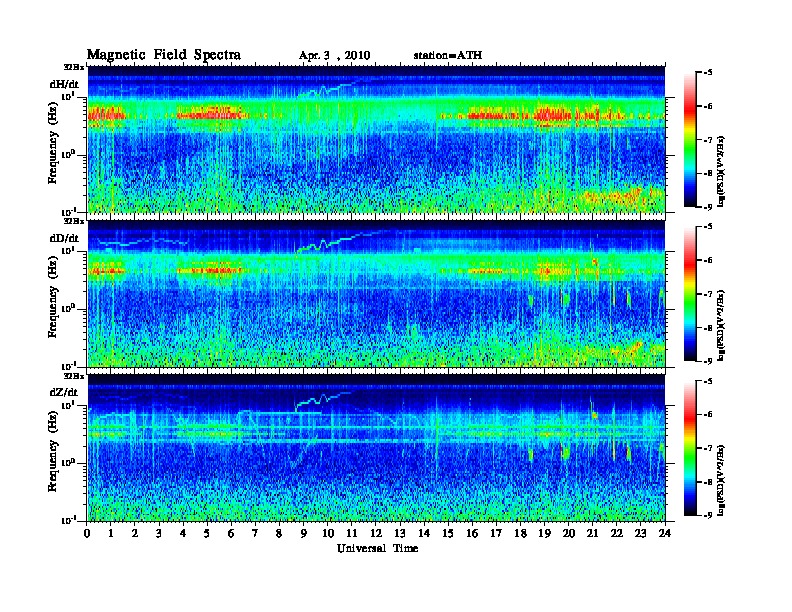Click the 32Hz label atop dD/dt panel
792x612 pixels.
tap(74, 221)
